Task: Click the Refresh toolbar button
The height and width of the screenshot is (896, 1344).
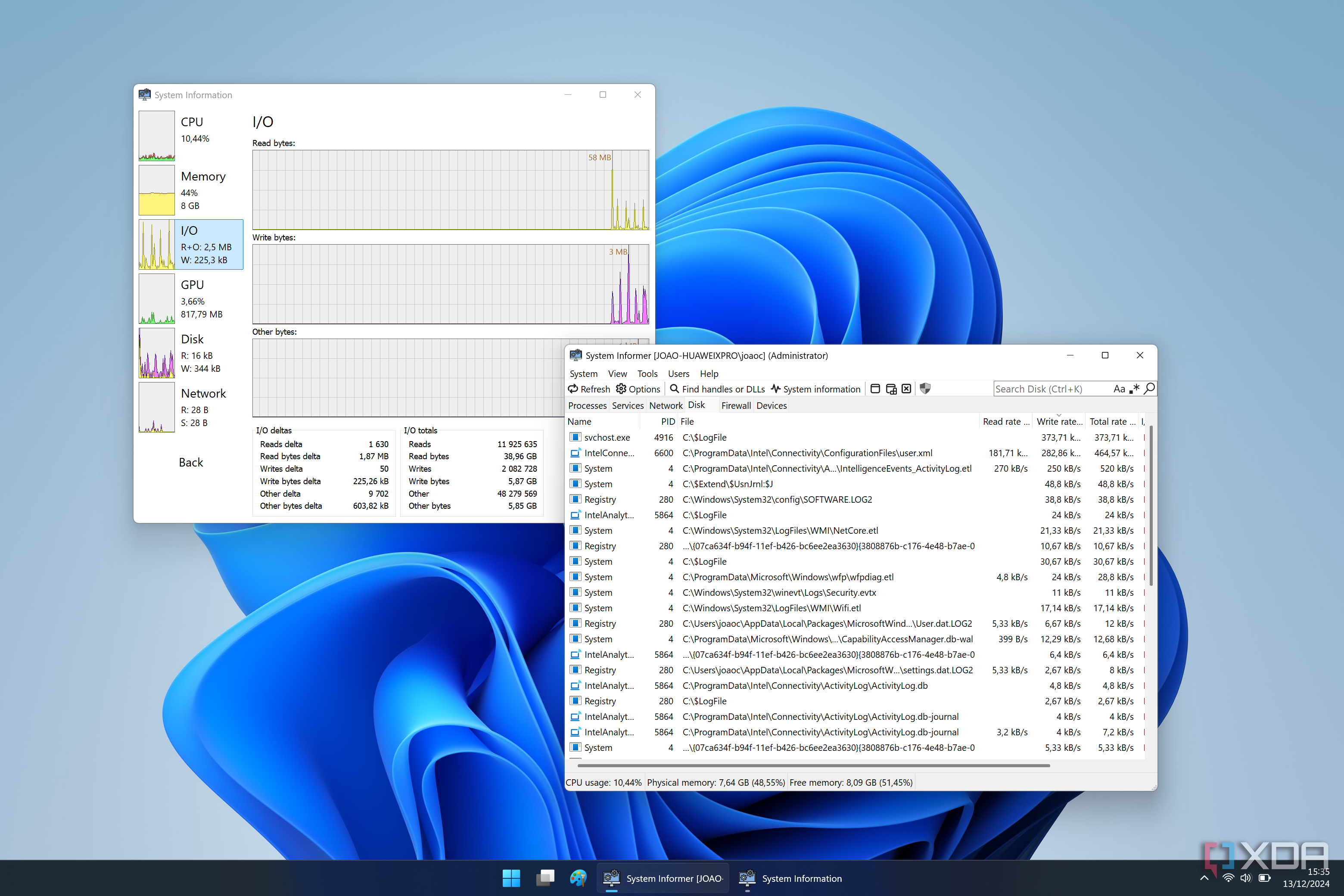Action: click(588, 389)
